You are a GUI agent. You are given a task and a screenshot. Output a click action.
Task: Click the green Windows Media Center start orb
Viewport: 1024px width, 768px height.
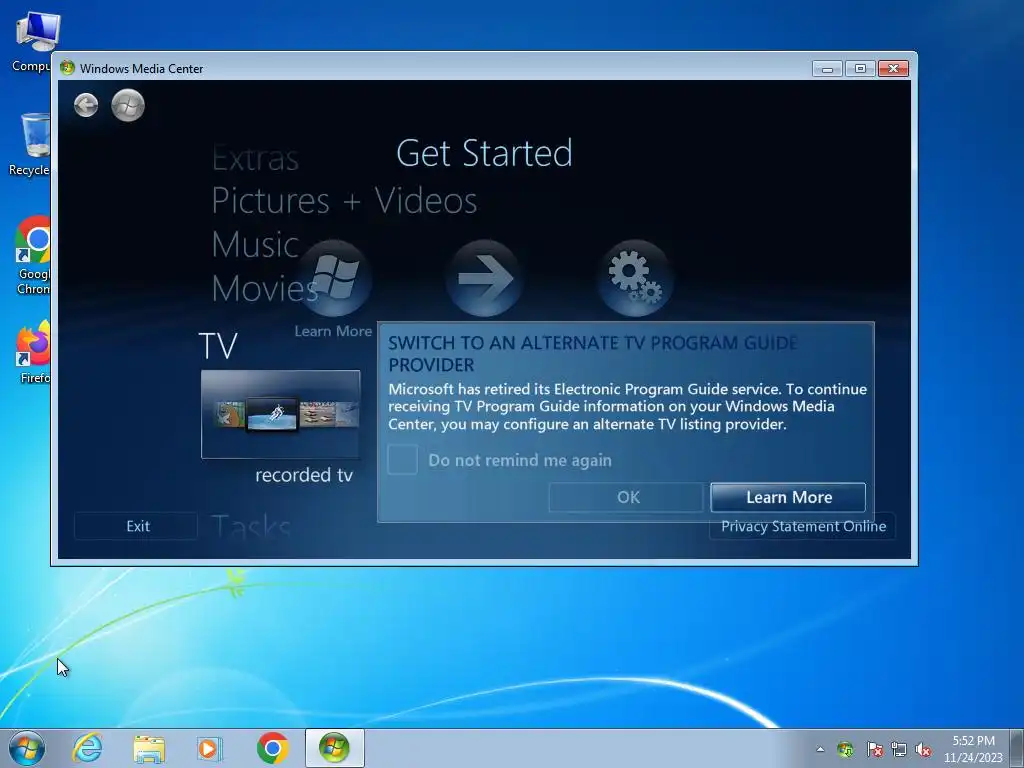(x=128, y=105)
